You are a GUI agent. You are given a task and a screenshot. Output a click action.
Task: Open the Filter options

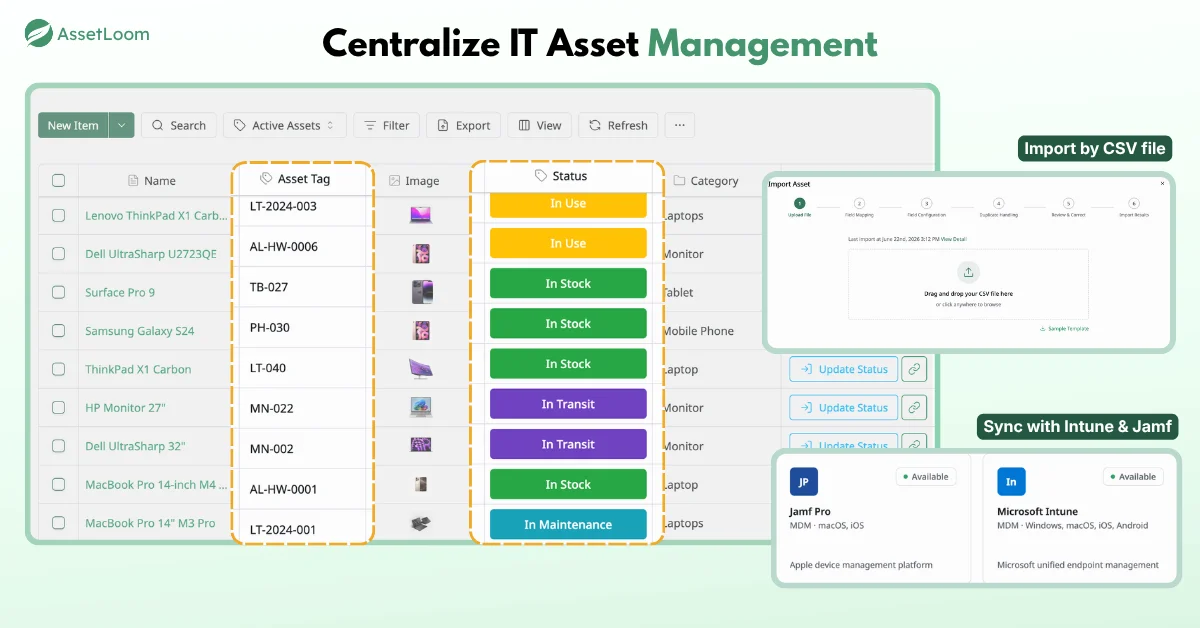pos(386,125)
